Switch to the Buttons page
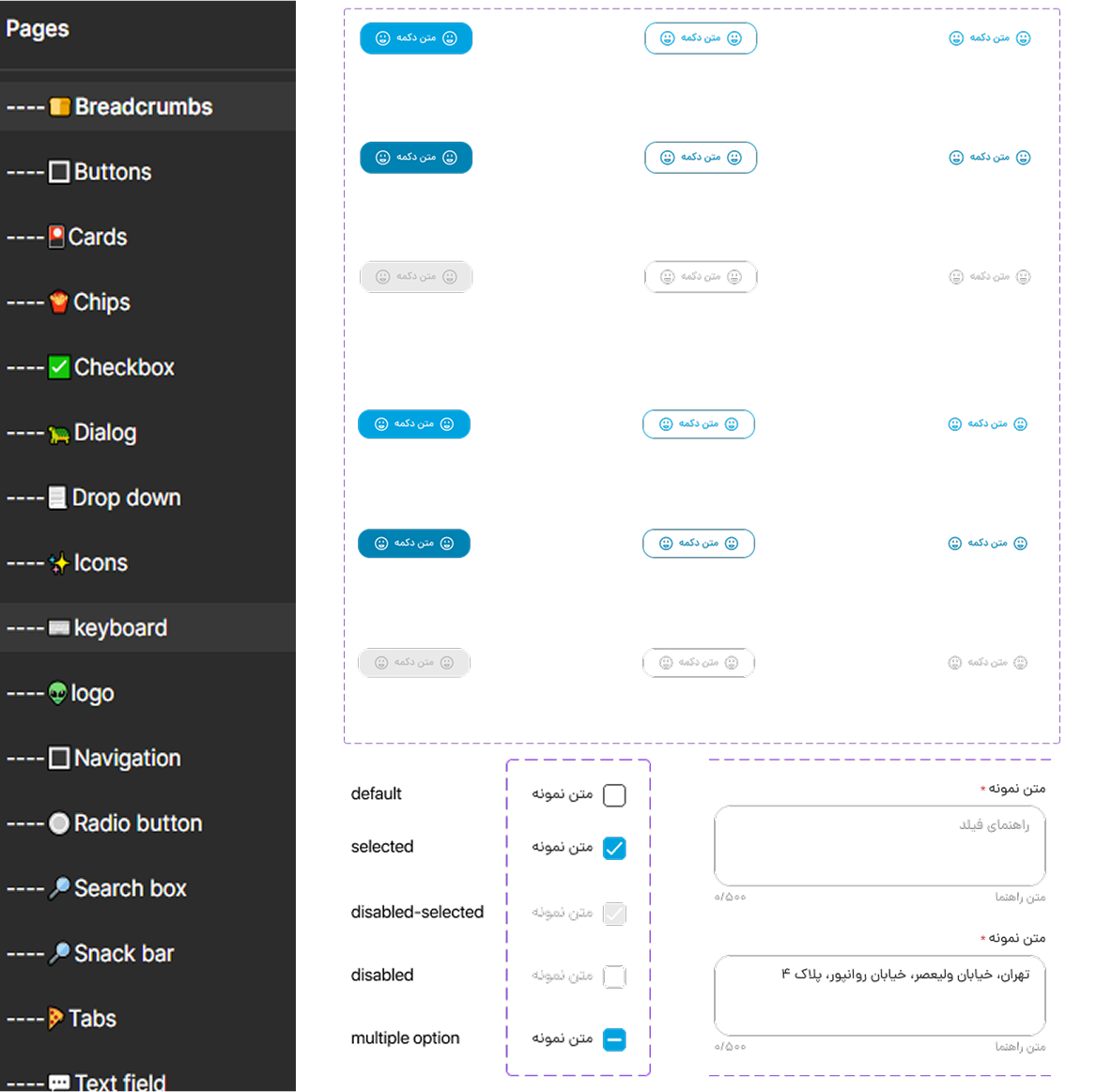This screenshot has height=1092, width=1112. click(x=112, y=172)
